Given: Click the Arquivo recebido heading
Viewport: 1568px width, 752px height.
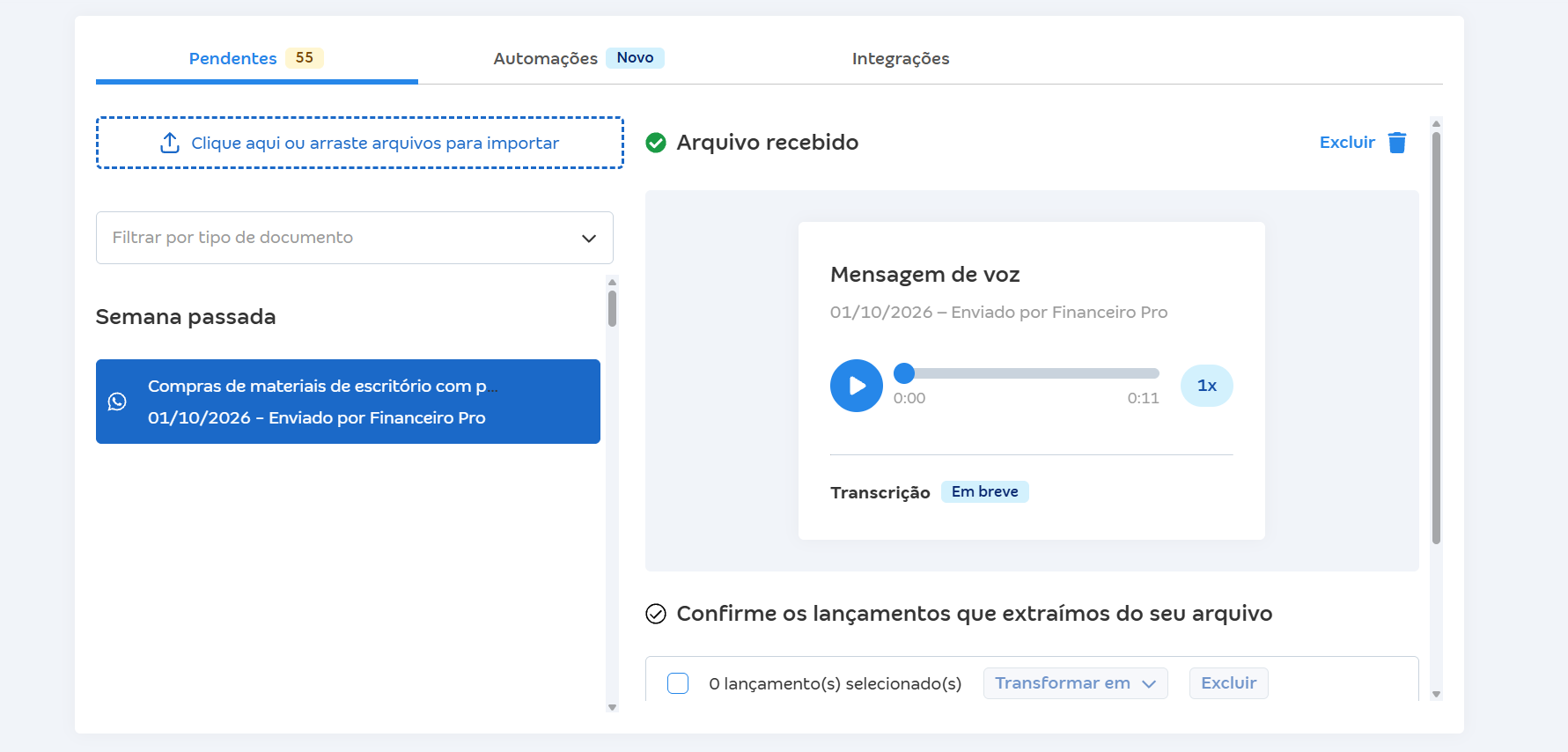Looking at the screenshot, I should [x=768, y=143].
